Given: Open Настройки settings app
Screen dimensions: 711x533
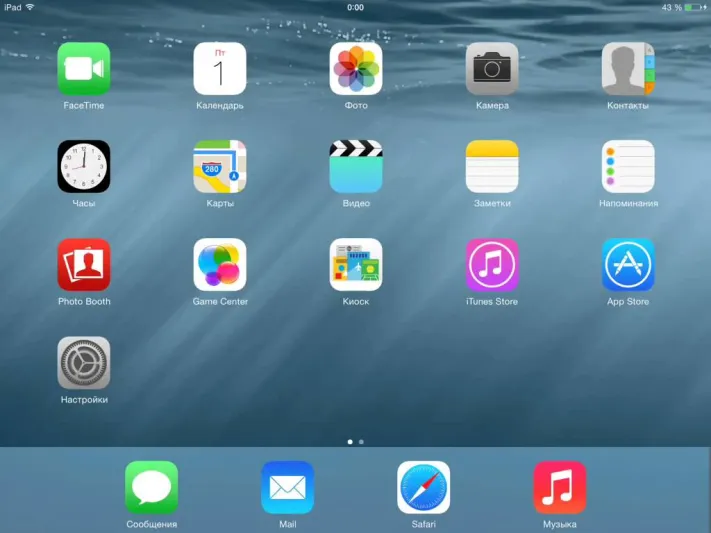Looking at the screenshot, I should [84, 363].
